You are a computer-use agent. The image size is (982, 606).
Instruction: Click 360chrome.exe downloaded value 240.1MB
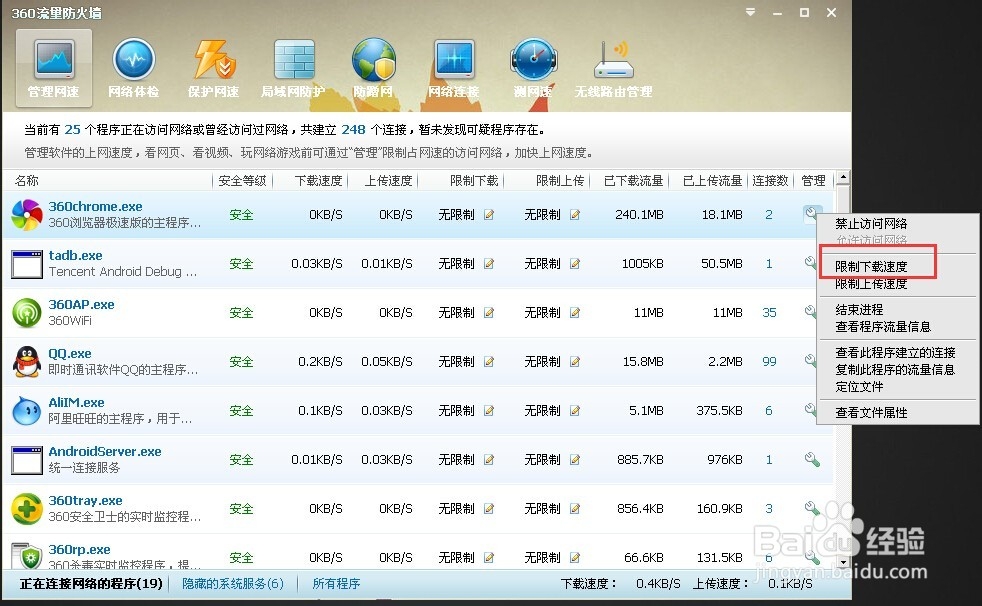[639, 215]
